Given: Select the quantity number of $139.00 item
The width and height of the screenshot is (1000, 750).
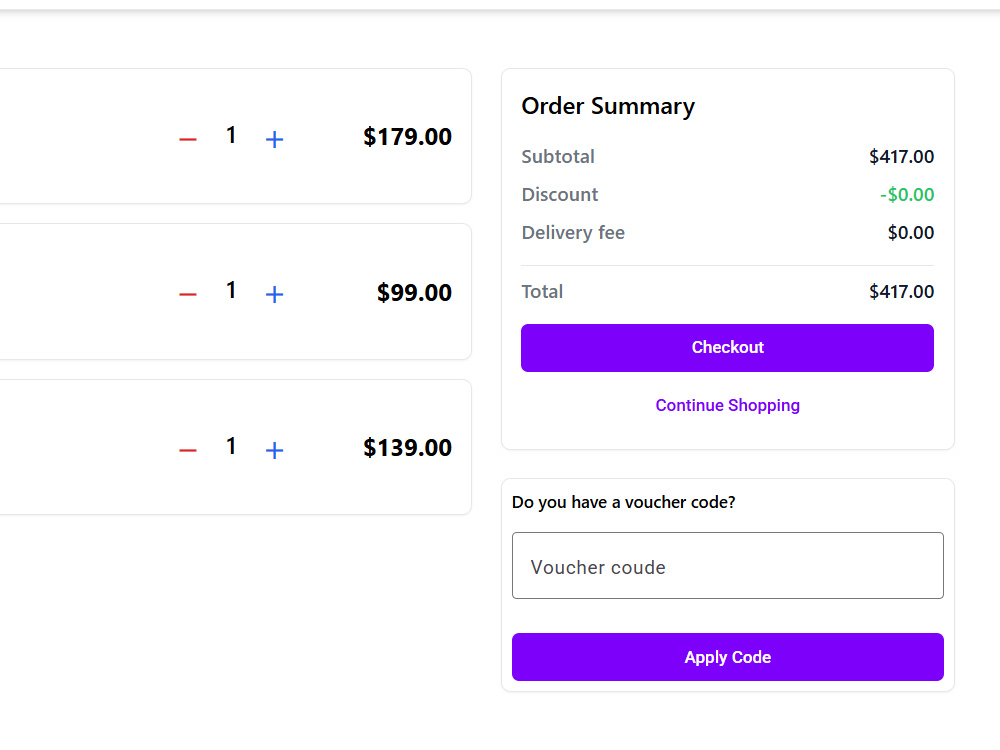Looking at the screenshot, I should pos(231,446).
